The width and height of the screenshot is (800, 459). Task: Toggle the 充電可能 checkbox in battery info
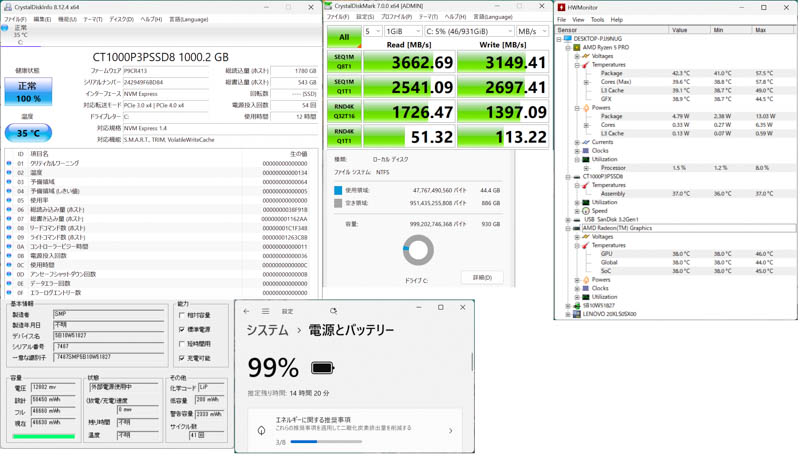182,358
